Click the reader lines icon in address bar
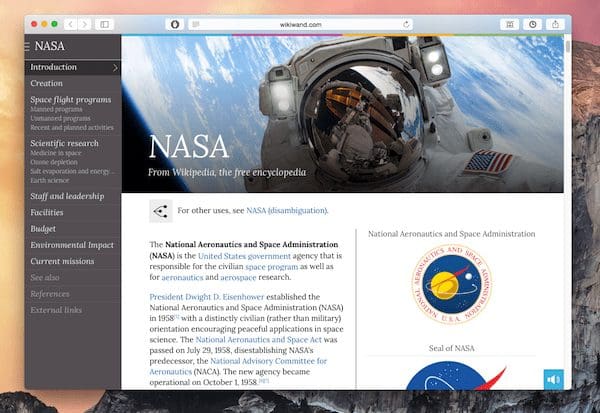Viewport: 600px width, 413px height. point(196,24)
